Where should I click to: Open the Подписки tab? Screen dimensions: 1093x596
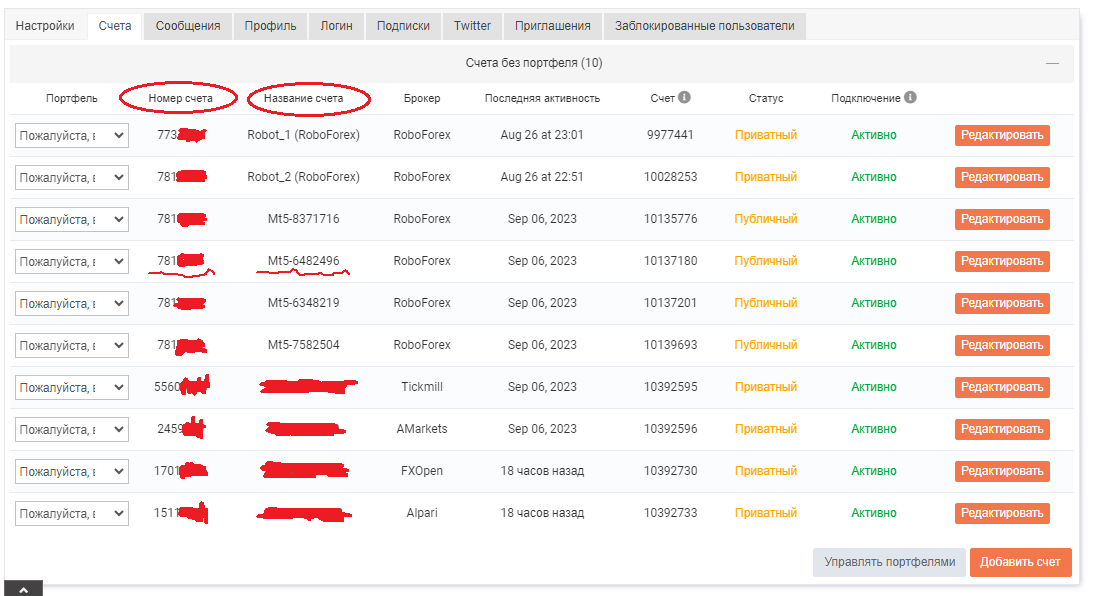click(x=404, y=26)
